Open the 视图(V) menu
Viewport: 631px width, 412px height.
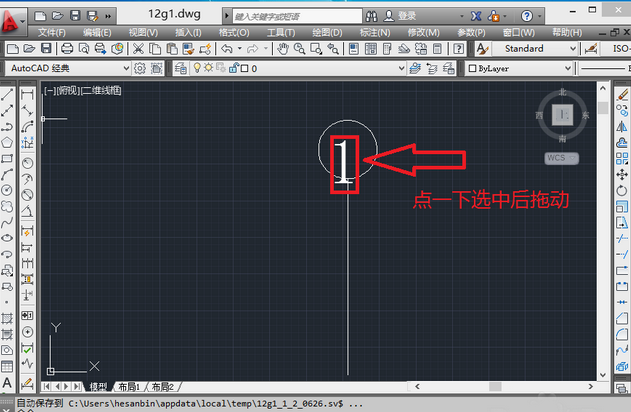(143, 33)
